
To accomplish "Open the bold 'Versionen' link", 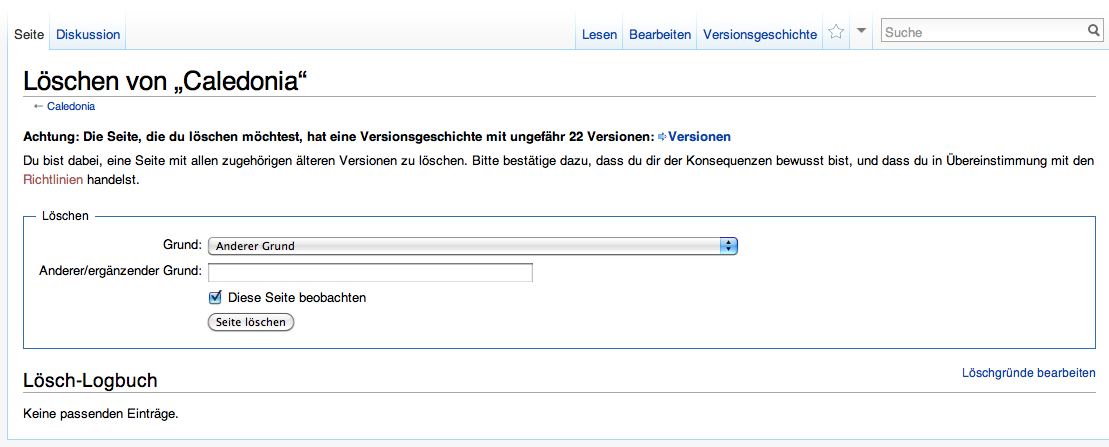I will coord(699,137).
